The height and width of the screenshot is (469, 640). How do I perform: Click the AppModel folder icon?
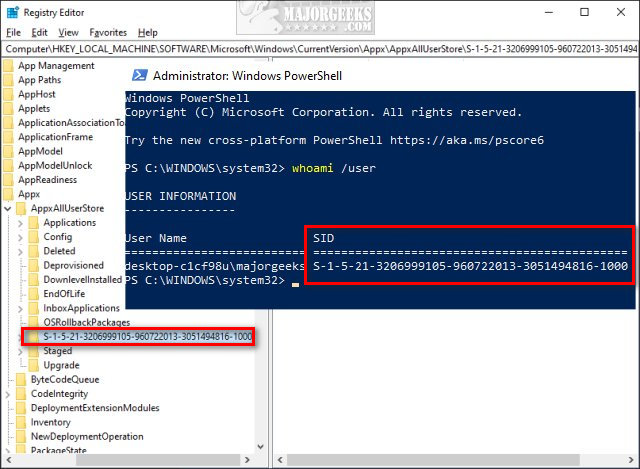pyautogui.click(x=9, y=151)
